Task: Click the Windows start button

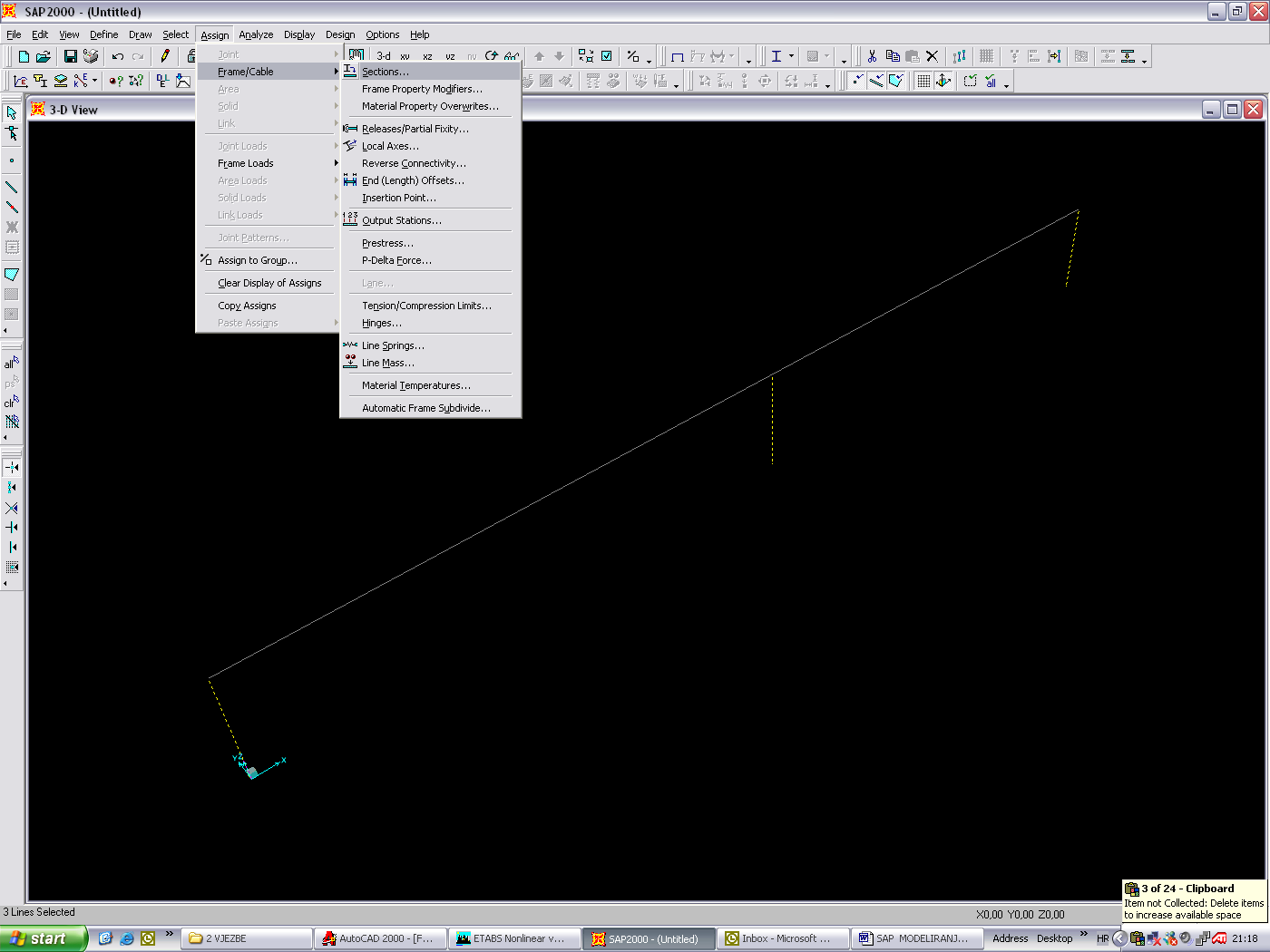Action: point(44,938)
